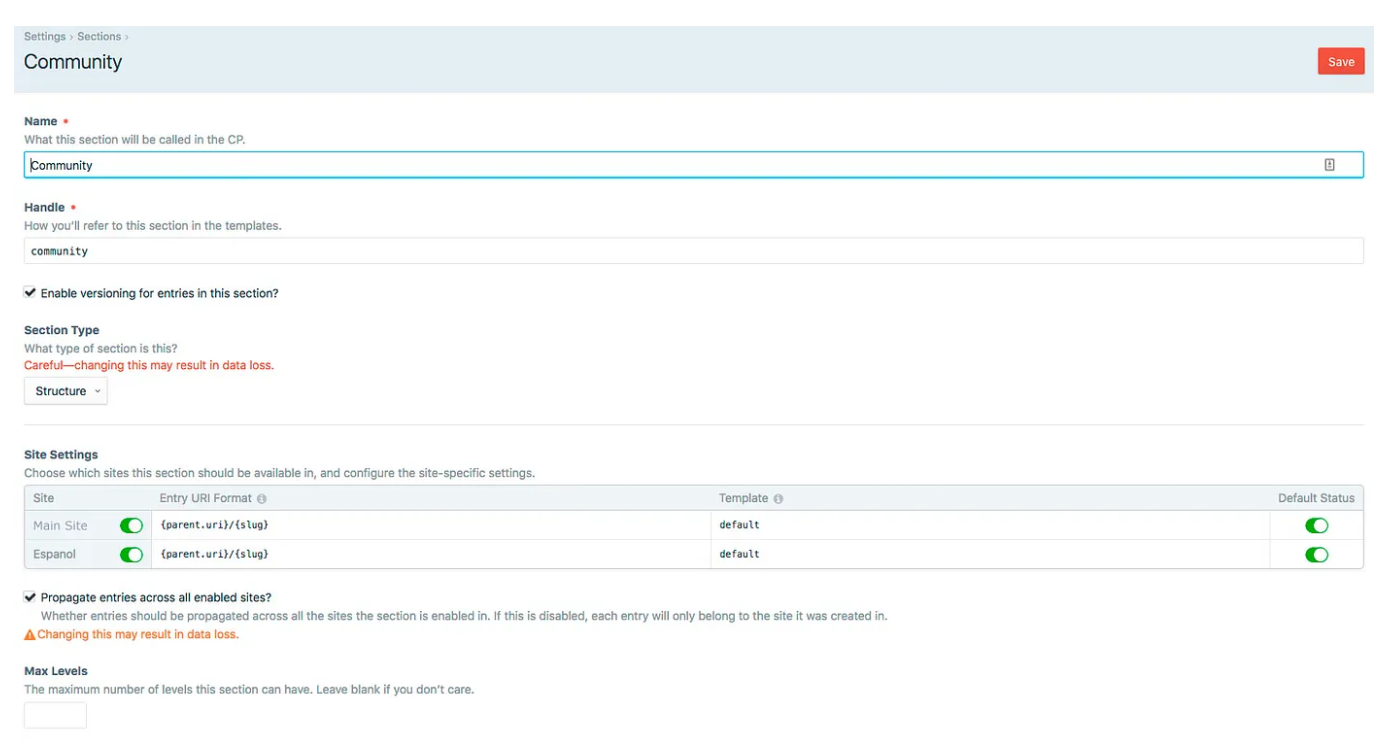Open the Section Type dropdown showing Structure

66,391
